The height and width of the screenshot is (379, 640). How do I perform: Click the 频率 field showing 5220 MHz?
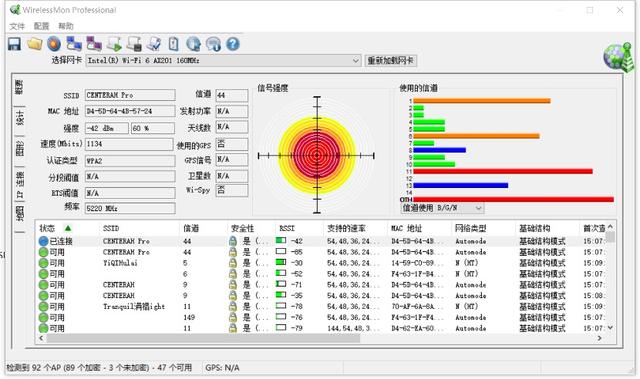(130, 208)
